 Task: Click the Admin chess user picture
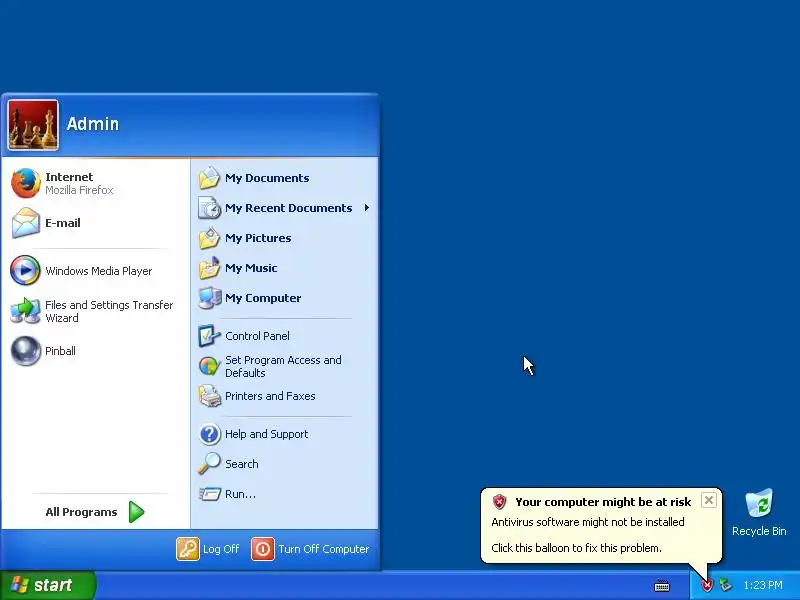click(33, 125)
